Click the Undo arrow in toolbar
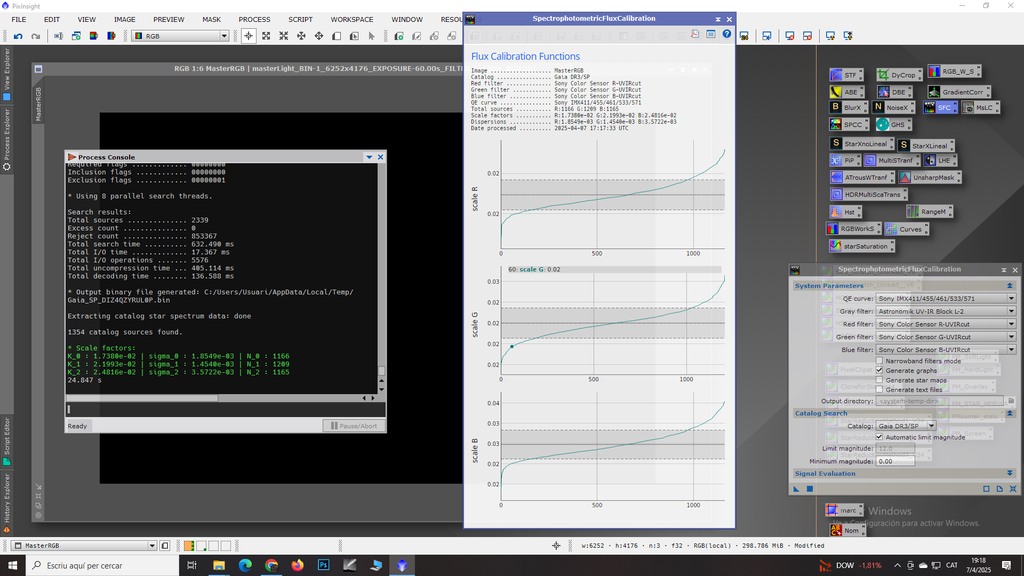The height and width of the screenshot is (576, 1024). coord(18,36)
